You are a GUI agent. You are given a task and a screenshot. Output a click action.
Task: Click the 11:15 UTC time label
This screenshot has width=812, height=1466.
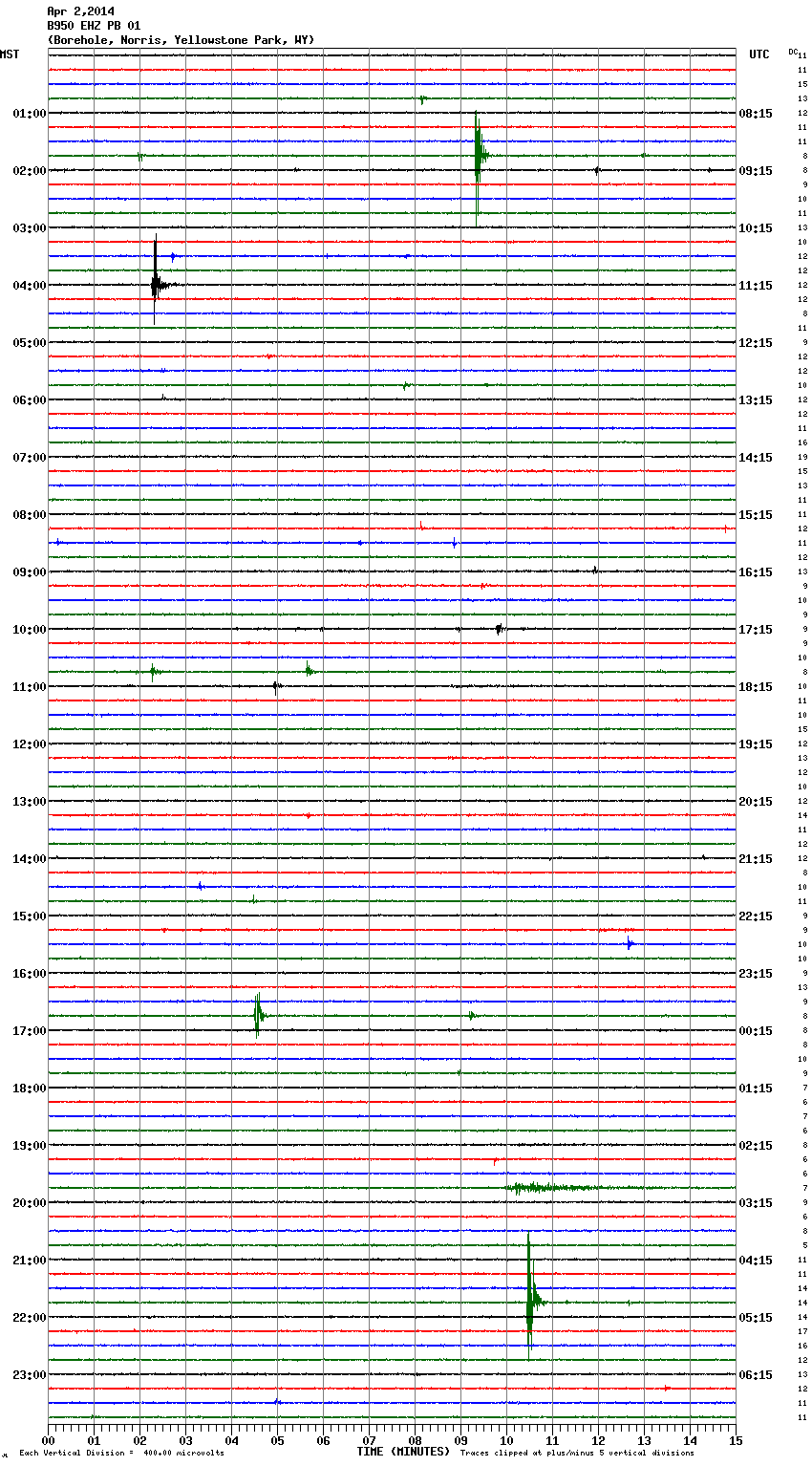tap(756, 286)
